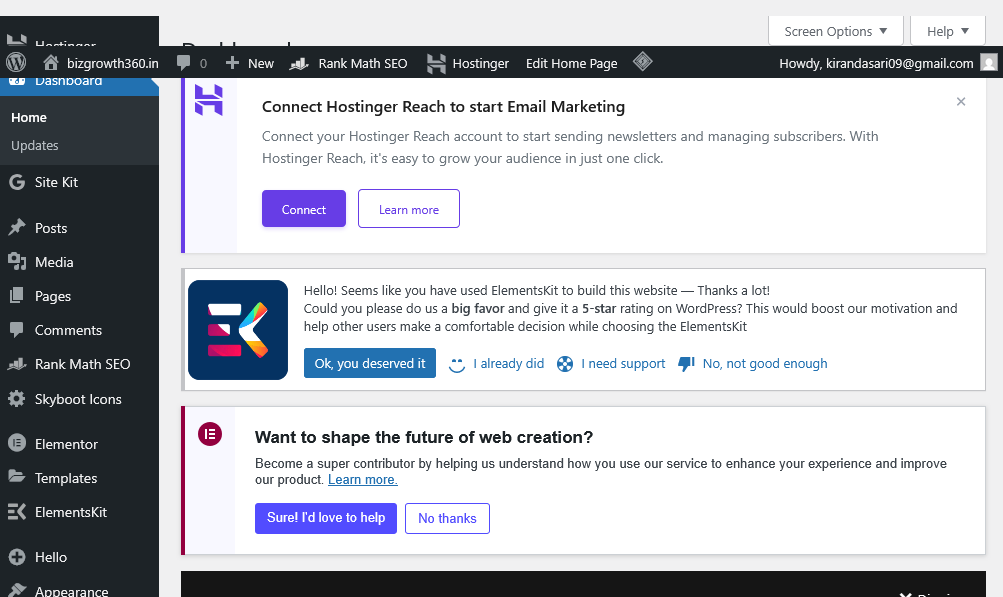Open the WordPress logo menu
This screenshot has width=1003, height=597.
click(15, 62)
